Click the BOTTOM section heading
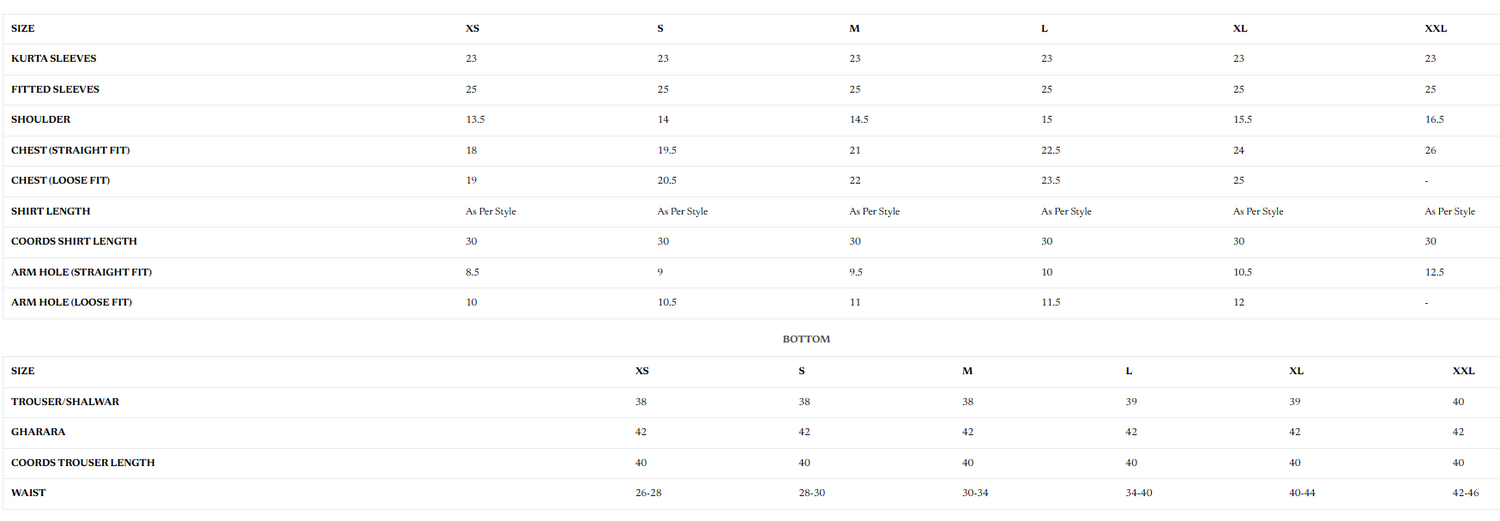1500x521 pixels. click(x=806, y=340)
